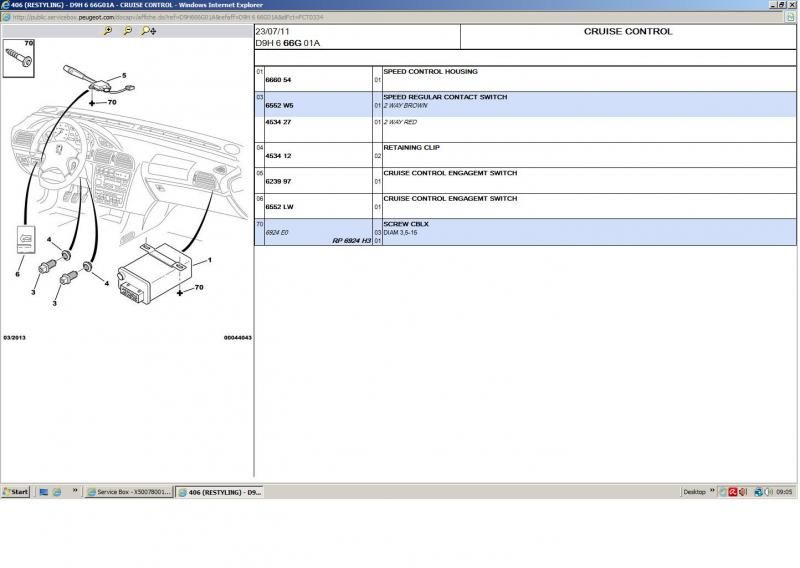The height and width of the screenshot is (568, 800).
Task: Select part number 4534 27
Action: 278,122
